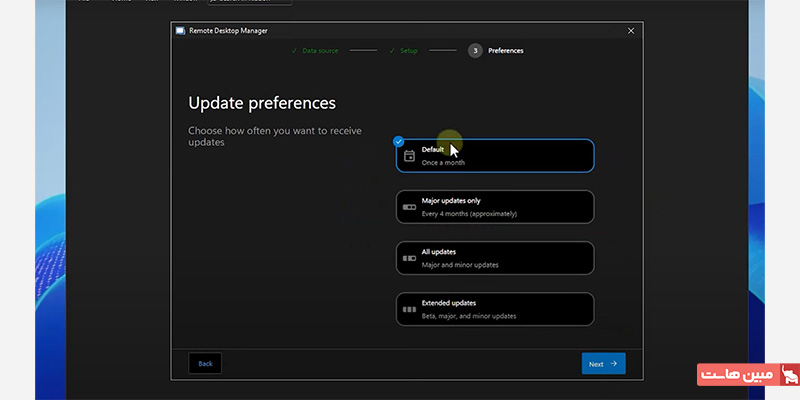
Task: Click the step 3 number circle
Action: pyautogui.click(x=475, y=50)
